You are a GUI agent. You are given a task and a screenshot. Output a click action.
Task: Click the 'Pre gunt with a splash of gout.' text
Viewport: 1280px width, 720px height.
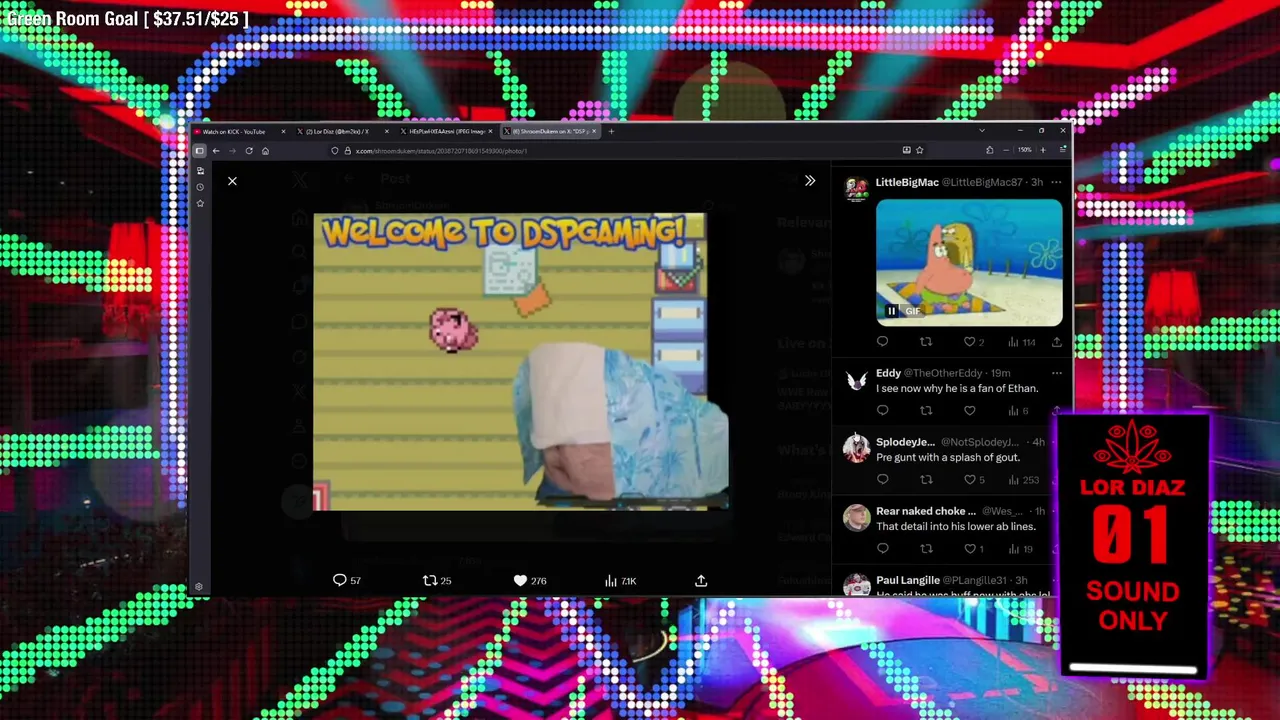pyautogui.click(x=948, y=457)
